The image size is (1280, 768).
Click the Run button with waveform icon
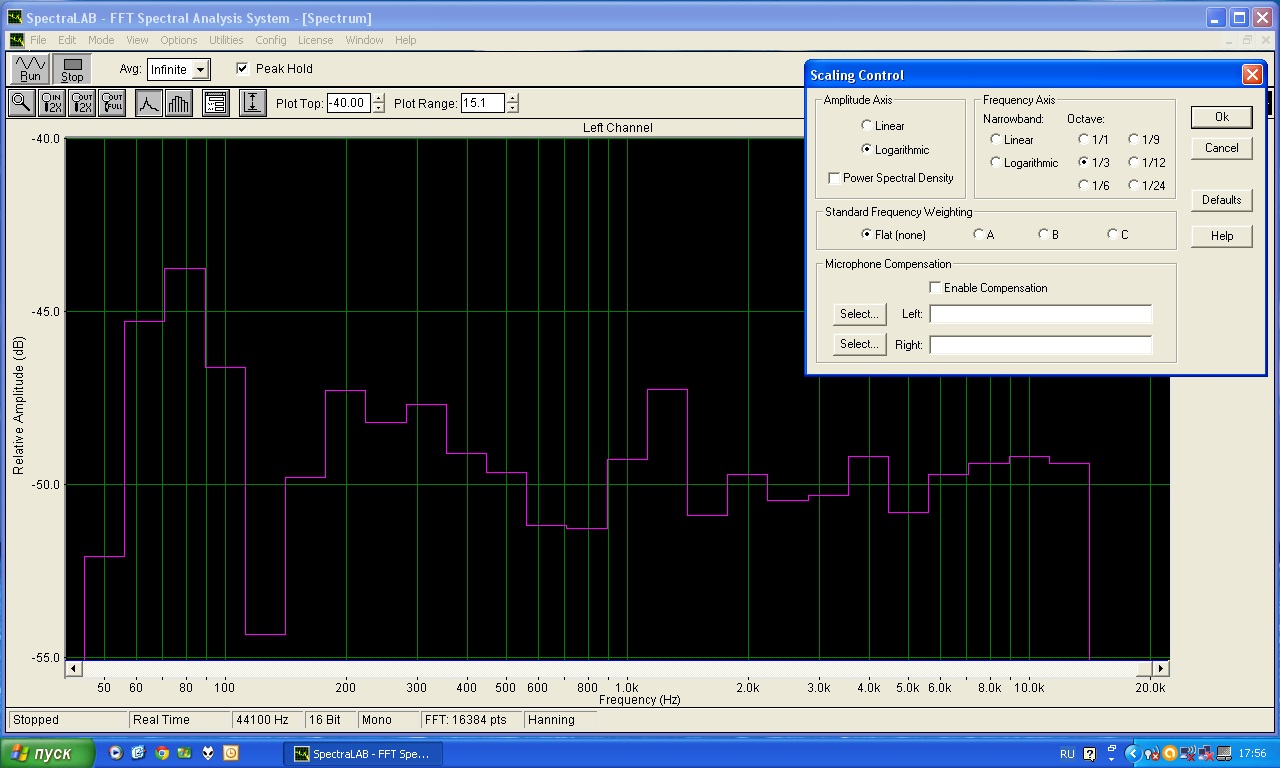click(x=30, y=69)
